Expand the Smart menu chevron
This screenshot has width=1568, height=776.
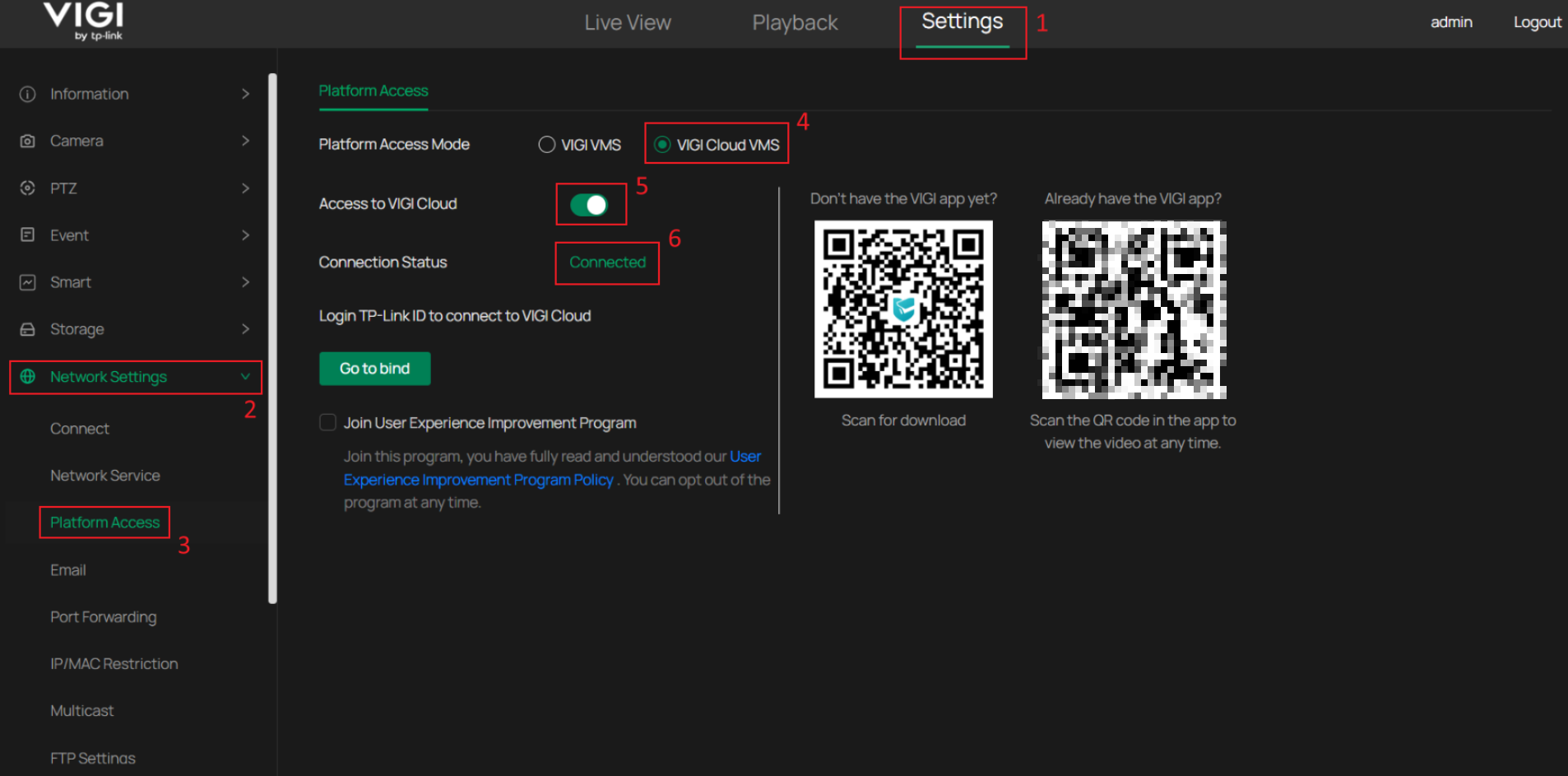[x=245, y=282]
